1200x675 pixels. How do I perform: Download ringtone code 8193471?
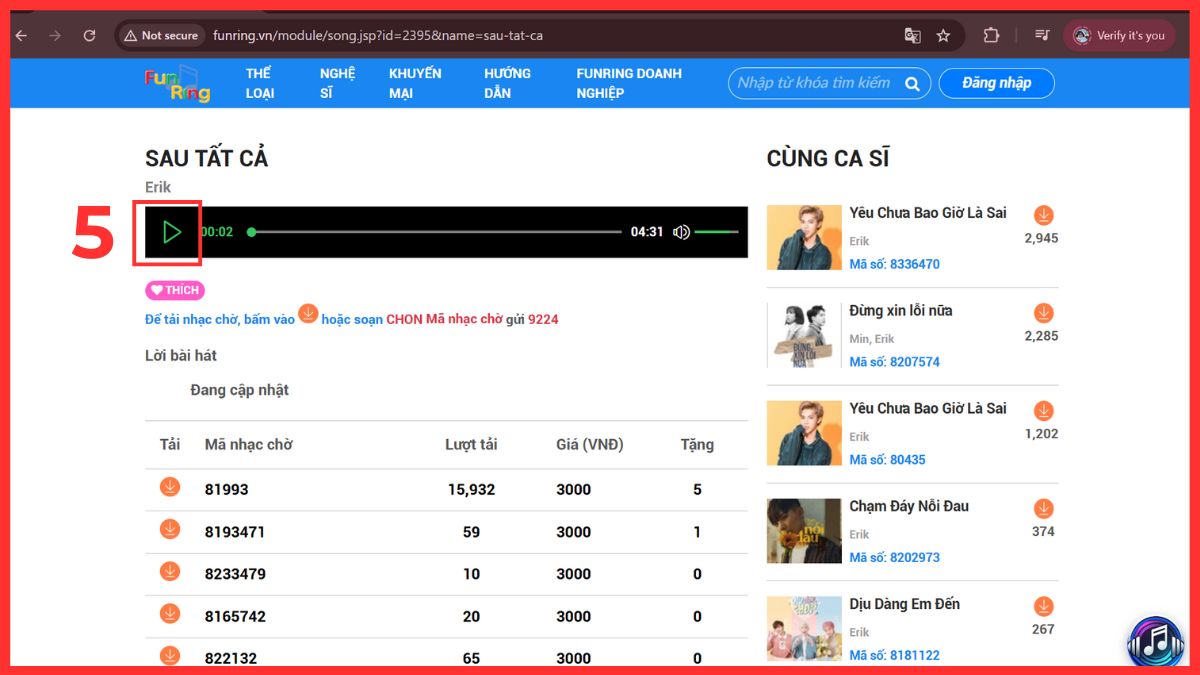coord(170,530)
